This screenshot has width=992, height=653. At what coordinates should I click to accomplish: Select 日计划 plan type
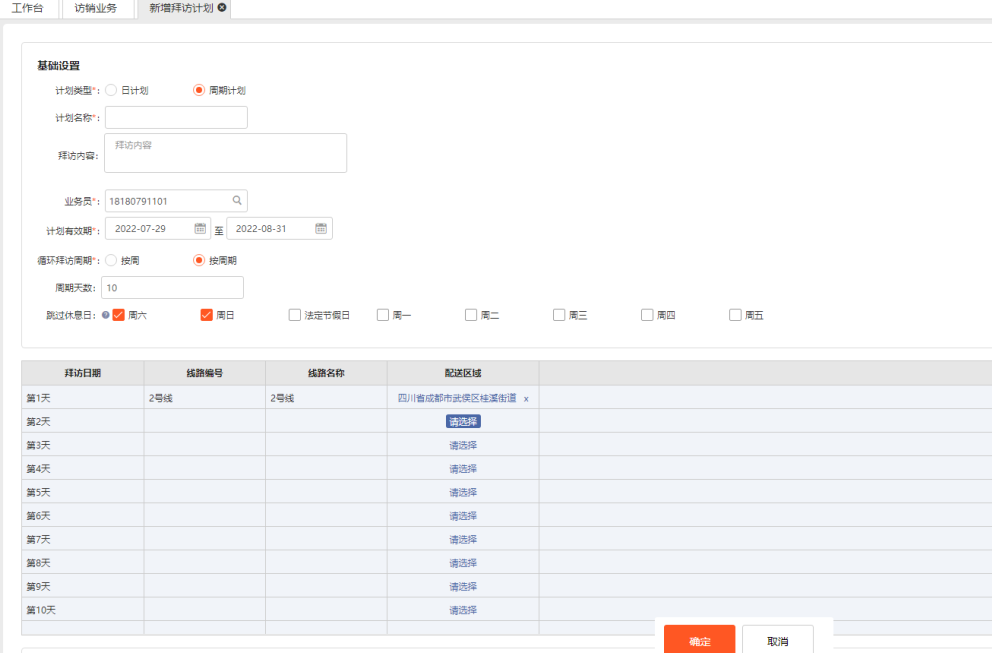pos(111,90)
